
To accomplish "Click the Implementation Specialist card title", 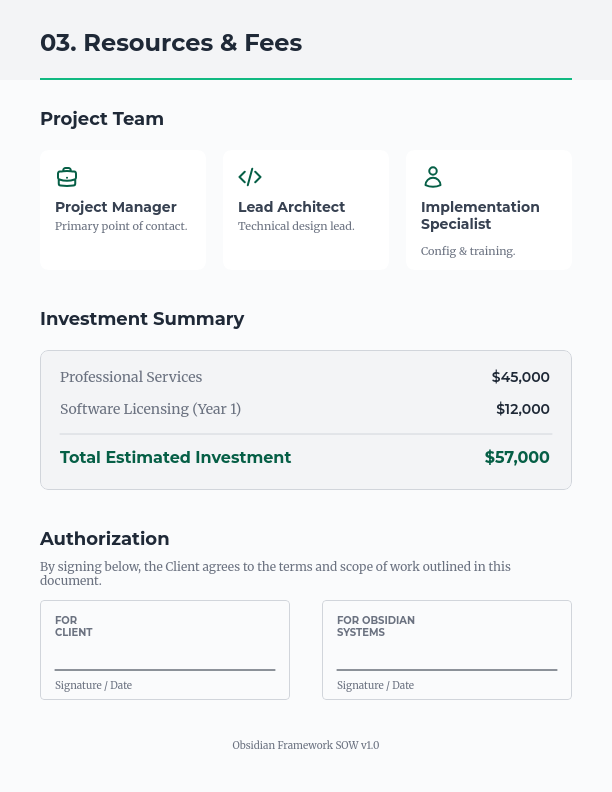I will tap(480, 215).
